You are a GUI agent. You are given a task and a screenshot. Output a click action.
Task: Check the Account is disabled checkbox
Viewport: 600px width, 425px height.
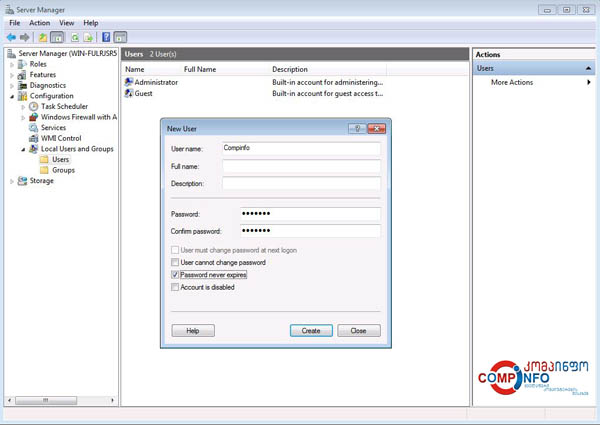tap(175, 287)
